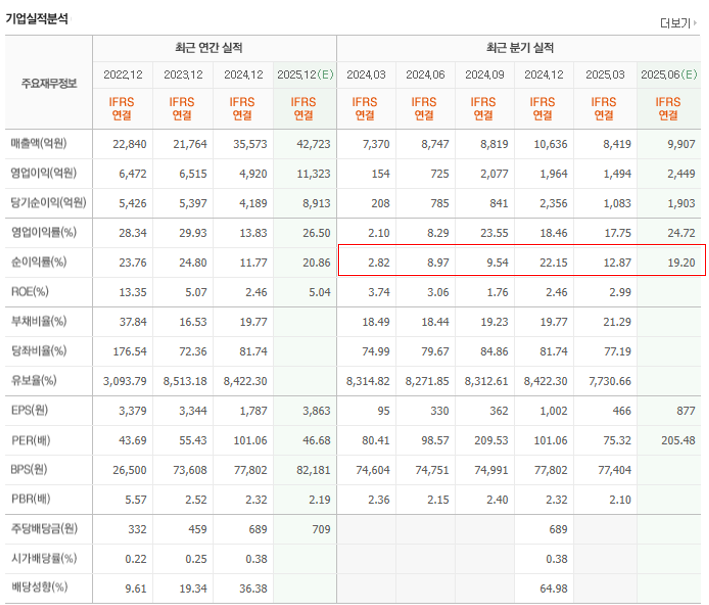Image resolution: width=709 pixels, height=605 pixels.
Task: Click the BPS(원) row label
Action: pos(29,469)
